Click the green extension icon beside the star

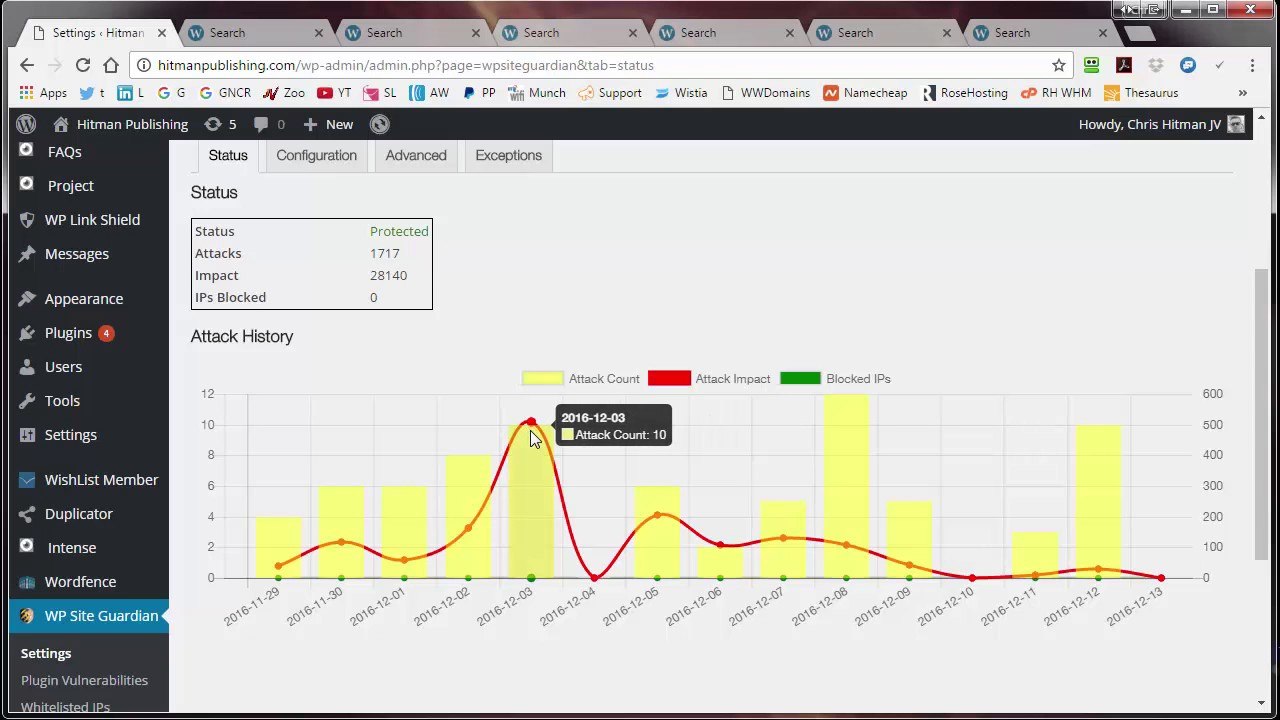click(1091, 65)
